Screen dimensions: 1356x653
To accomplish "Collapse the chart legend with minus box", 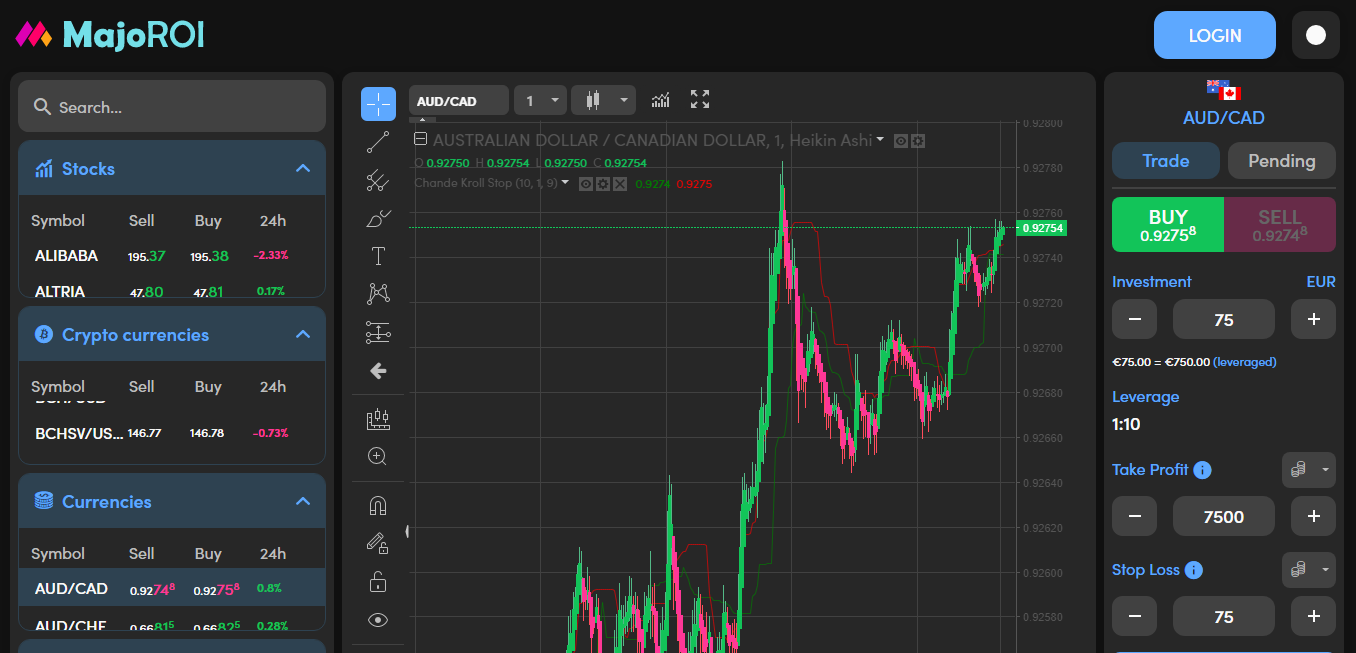I will click(421, 140).
